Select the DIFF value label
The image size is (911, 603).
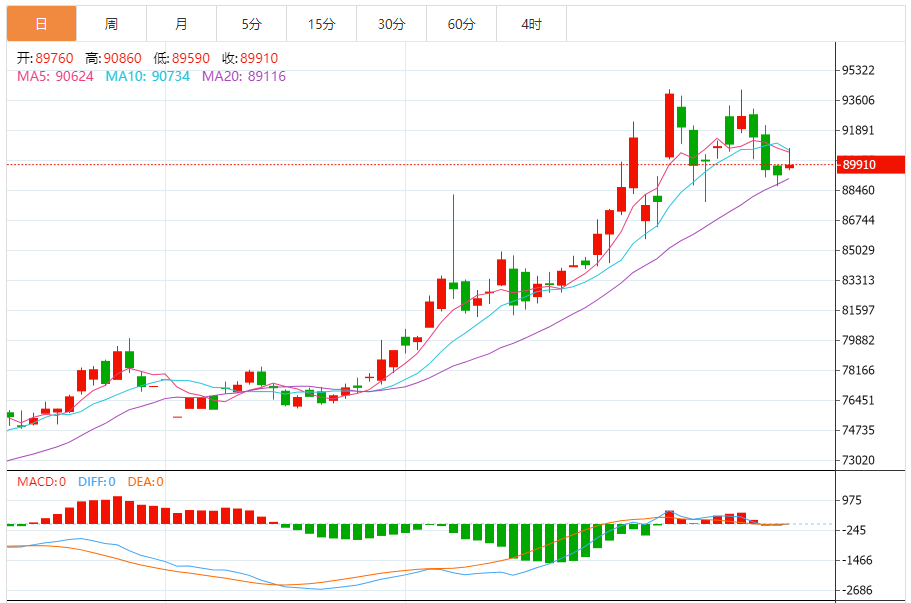(95, 481)
